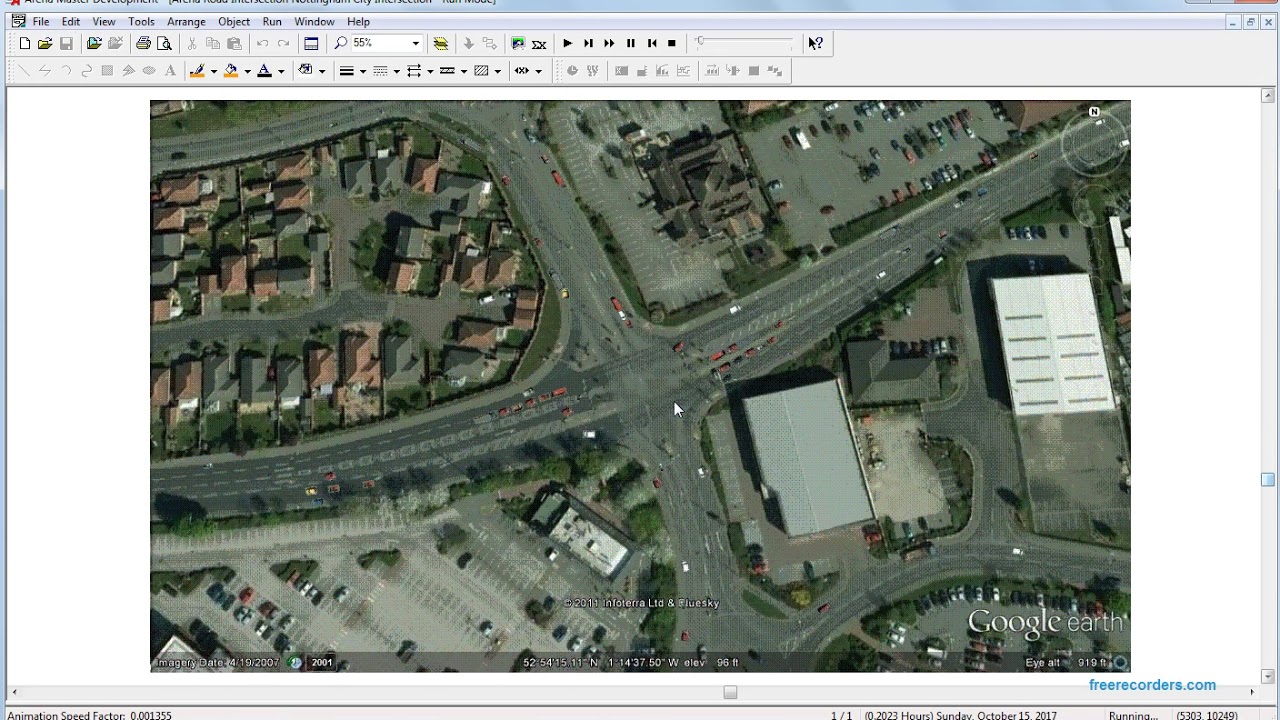Open the View menu
Screen dimensions: 1280x720
(x=104, y=22)
